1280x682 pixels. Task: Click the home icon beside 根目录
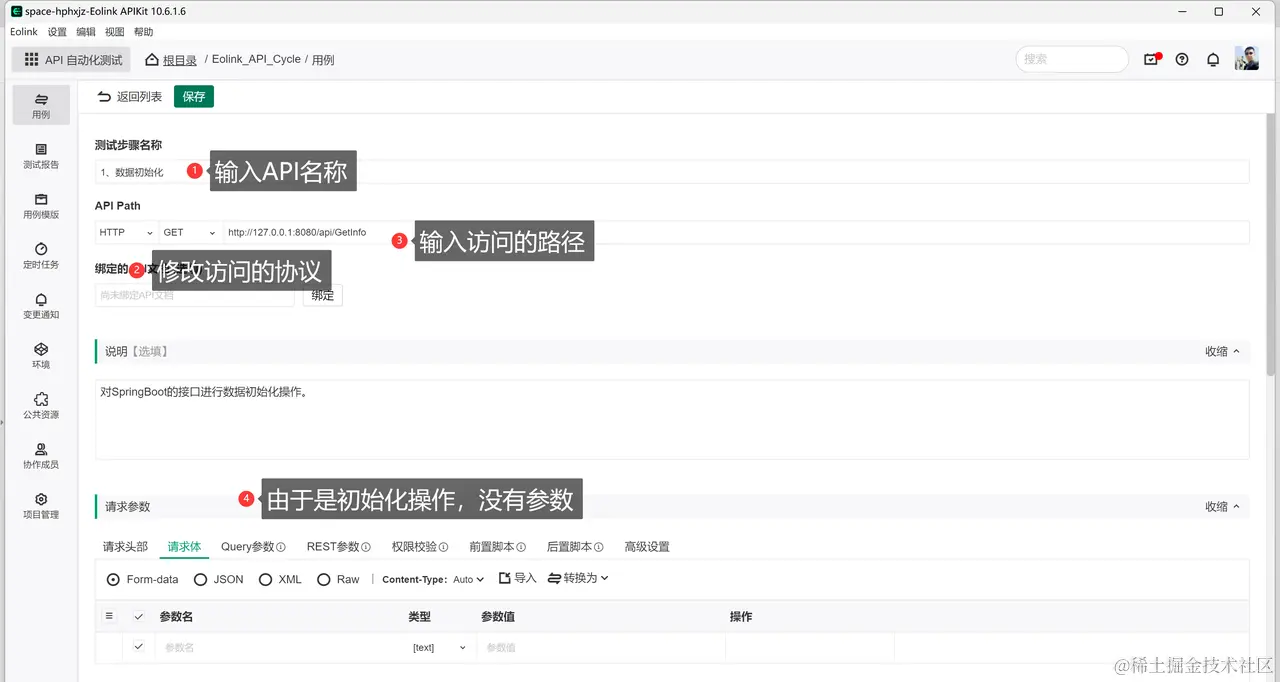pyautogui.click(x=152, y=59)
